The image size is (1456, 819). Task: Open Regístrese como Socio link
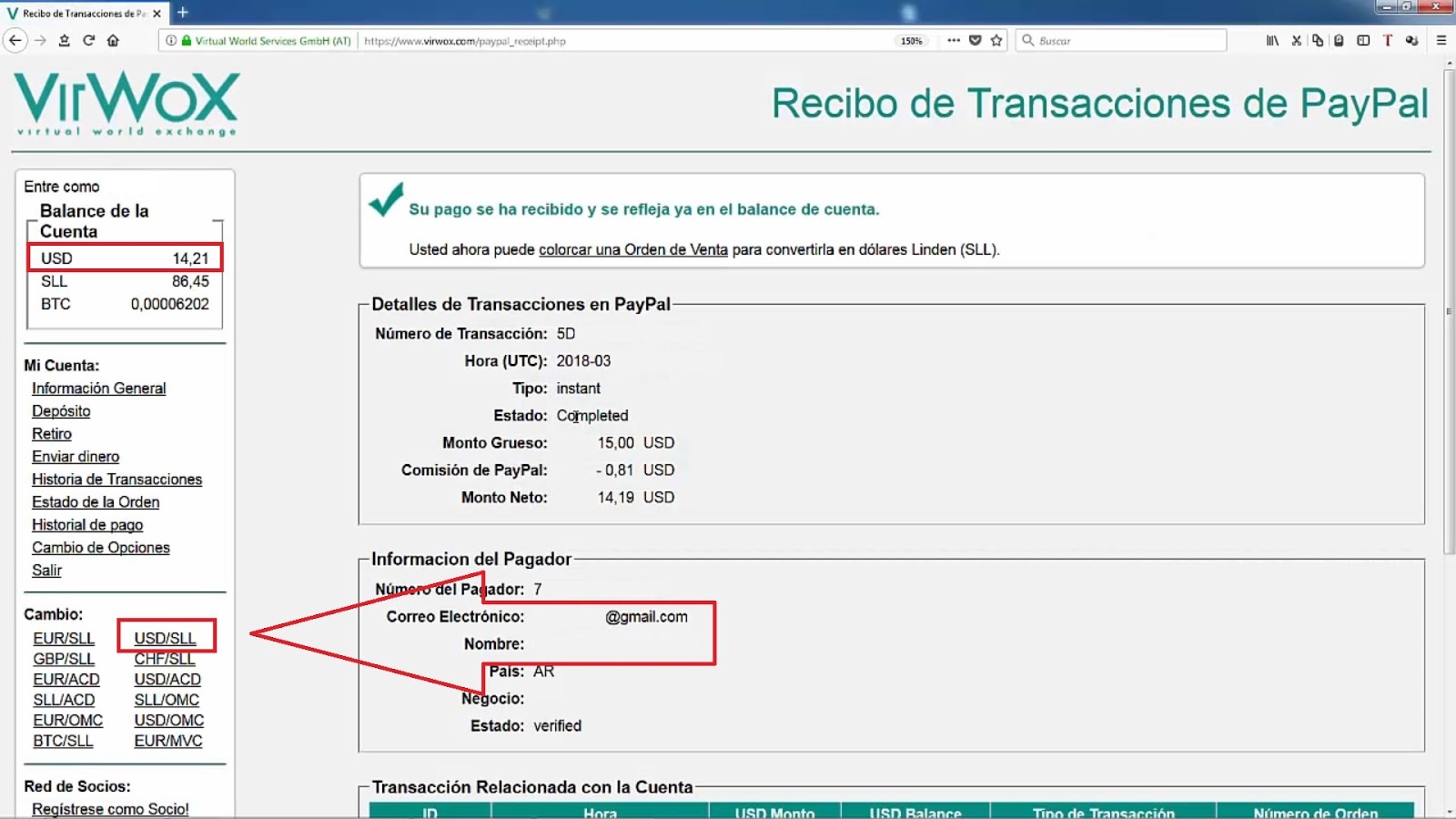tap(110, 809)
